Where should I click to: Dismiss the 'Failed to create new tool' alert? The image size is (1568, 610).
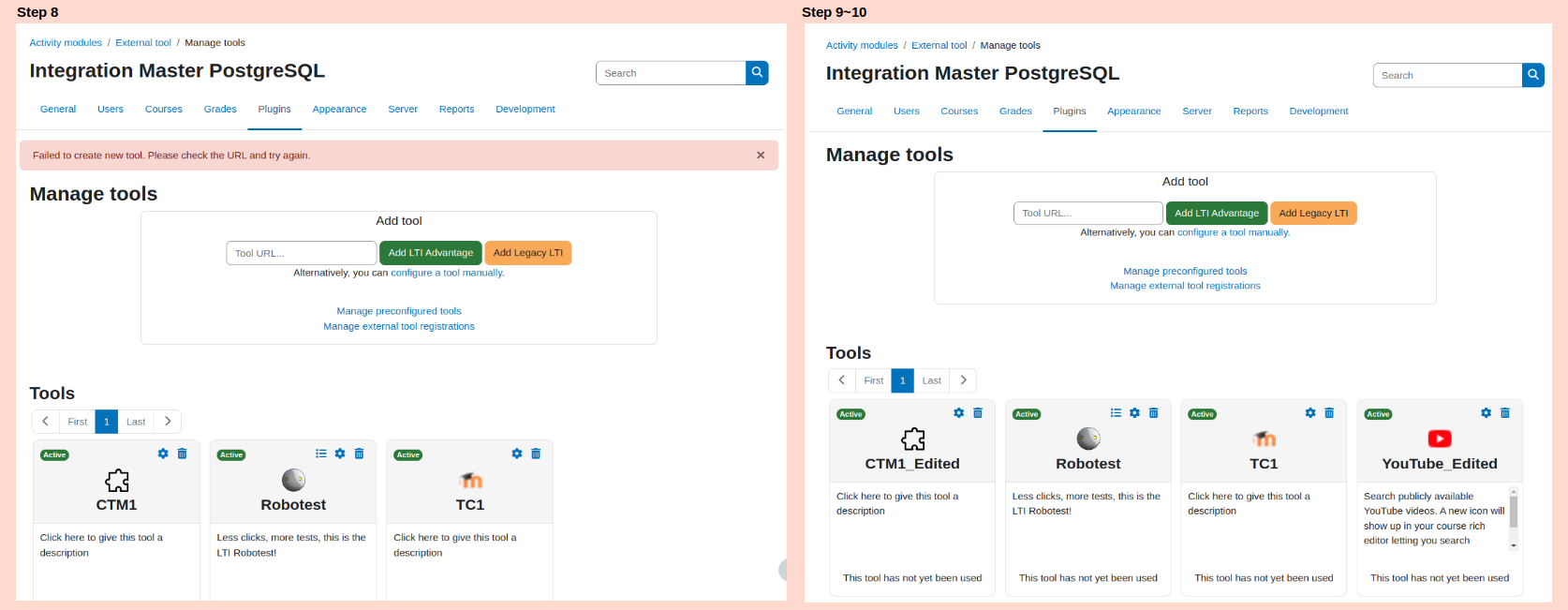click(761, 156)
